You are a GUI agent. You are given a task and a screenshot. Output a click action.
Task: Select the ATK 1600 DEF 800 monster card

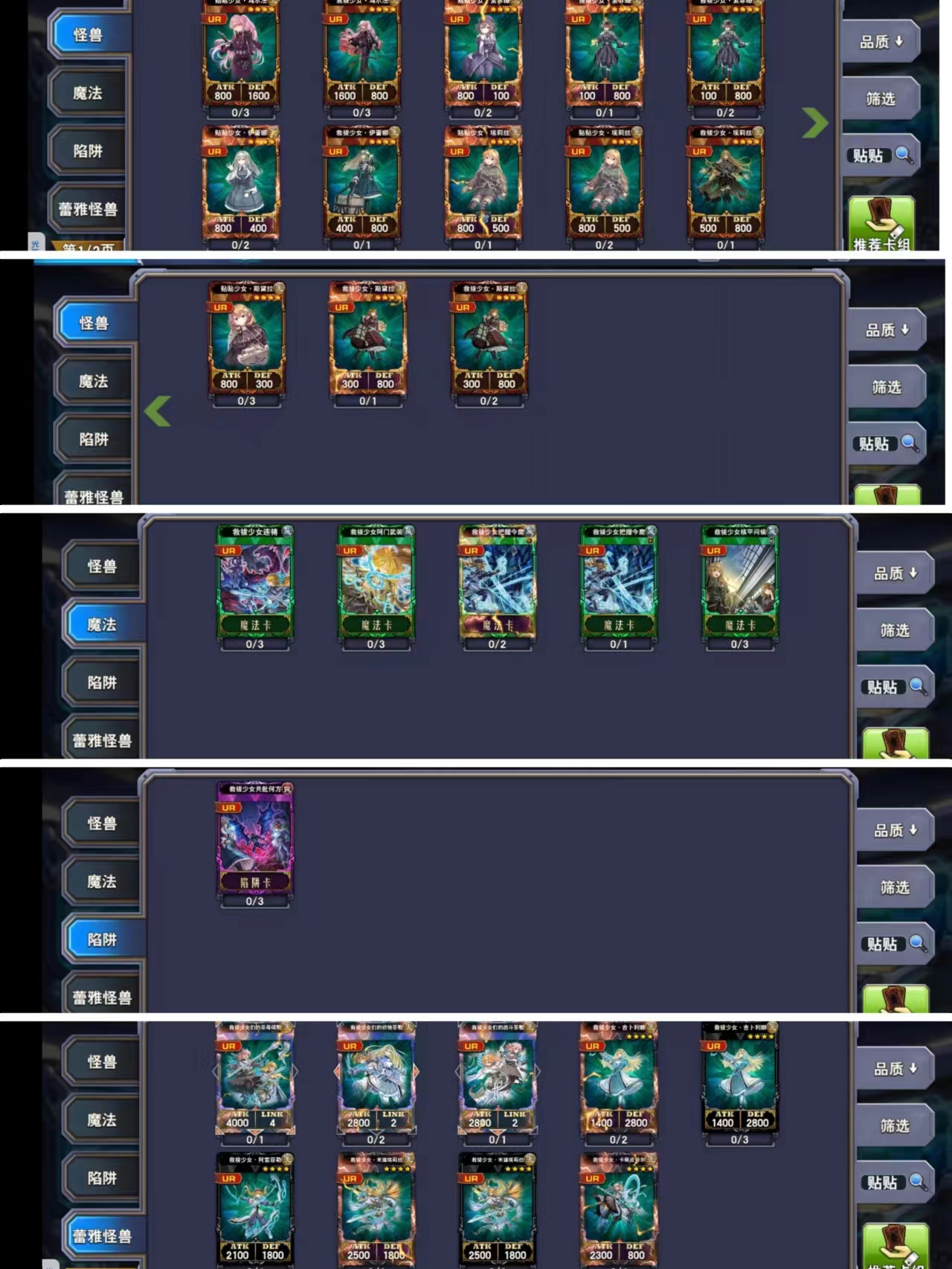(362, 52)
